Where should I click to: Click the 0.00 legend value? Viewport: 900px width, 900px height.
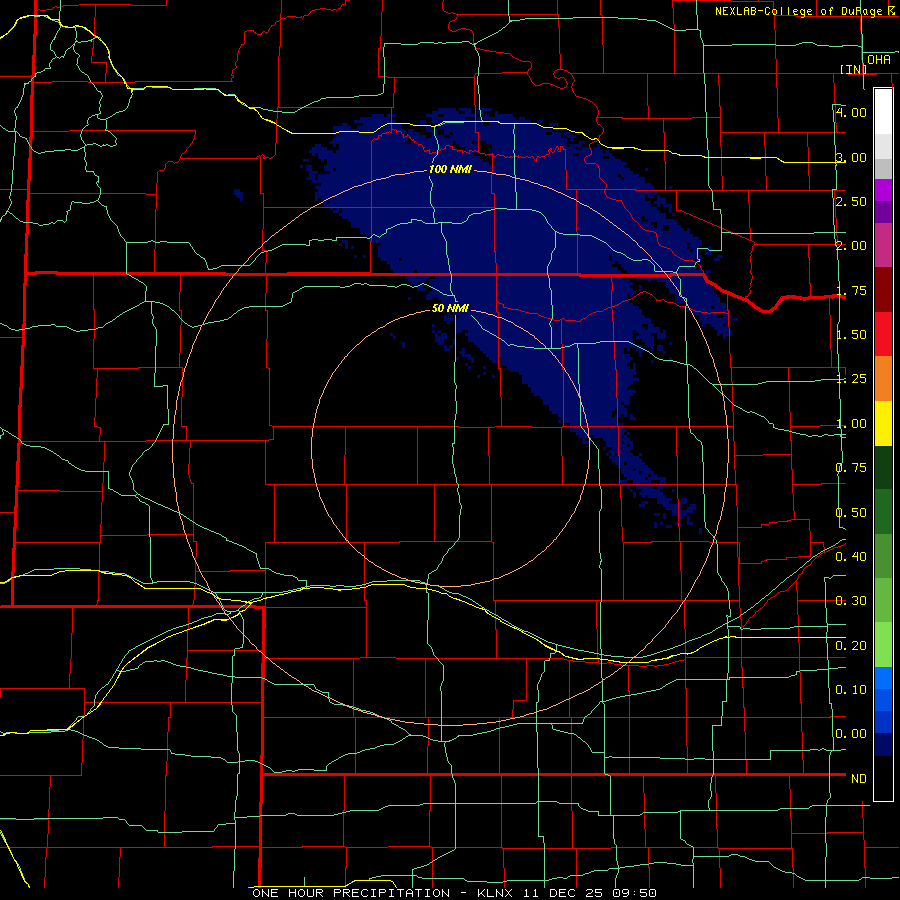point(851,734)
